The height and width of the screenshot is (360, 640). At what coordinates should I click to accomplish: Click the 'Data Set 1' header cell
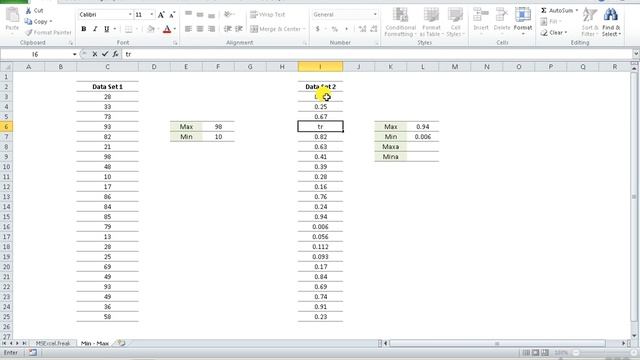coord(107,87)
